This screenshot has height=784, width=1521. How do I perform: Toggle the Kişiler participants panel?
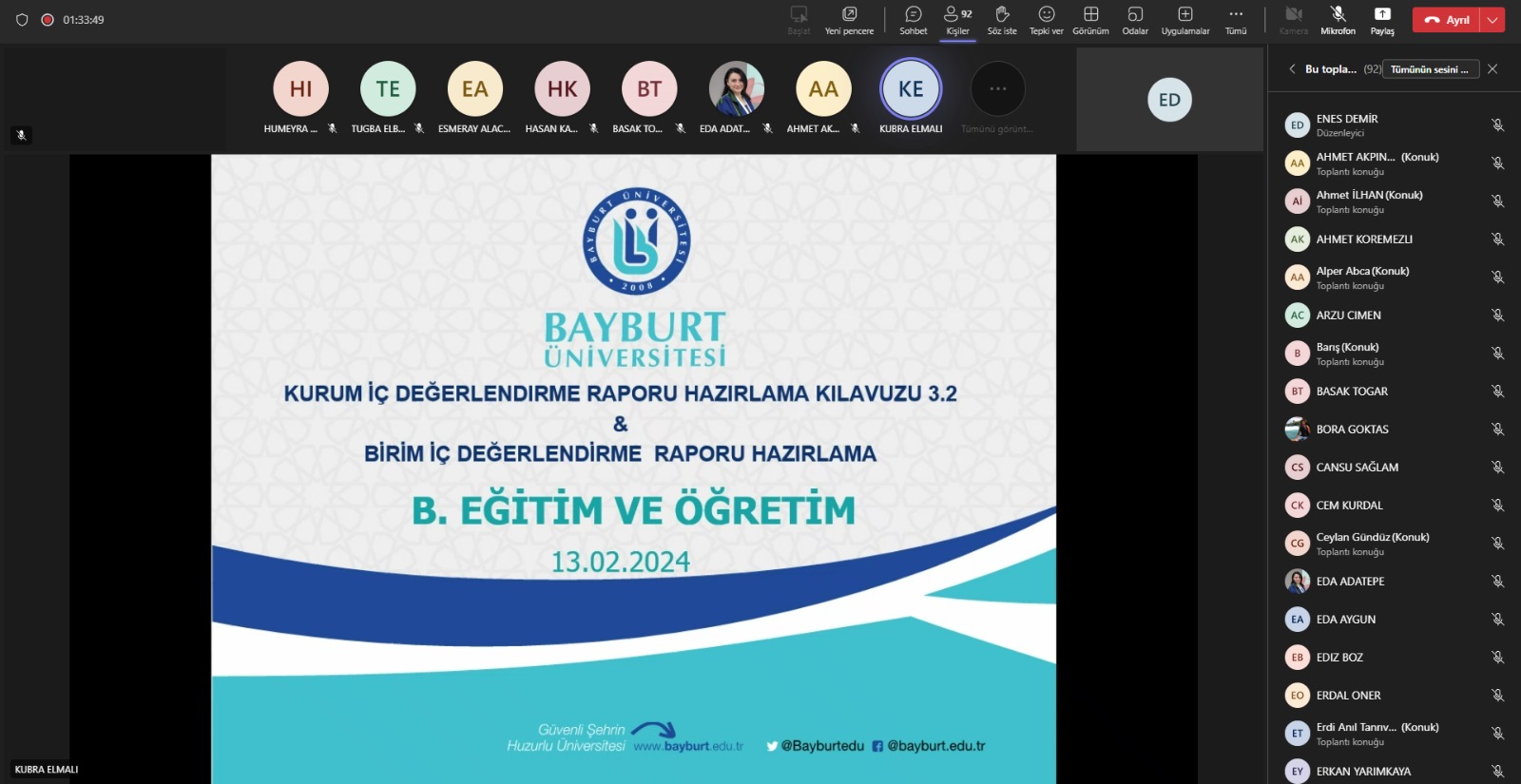(957, 20)
